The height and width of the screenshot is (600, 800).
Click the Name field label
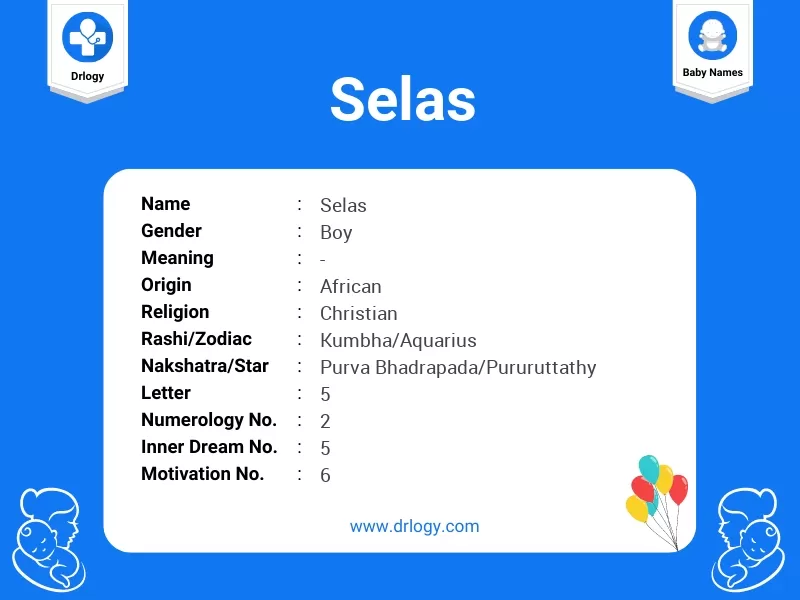tap(165, 204)
